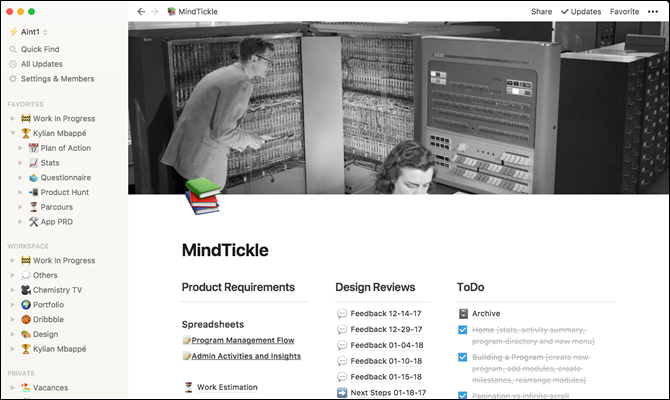The image size is (670, 400).
Task: Expand Chemistry TV in Workspace
Action: (x=12, y=290)
